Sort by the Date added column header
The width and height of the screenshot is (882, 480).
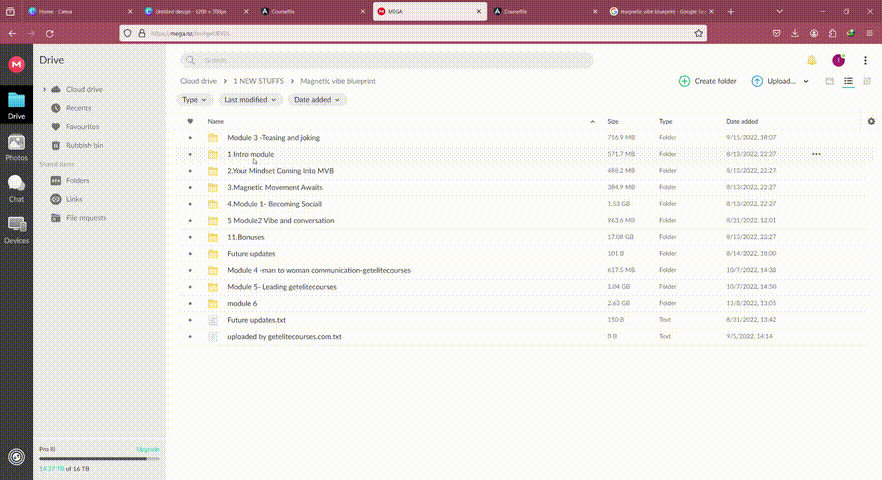[742, 122]
